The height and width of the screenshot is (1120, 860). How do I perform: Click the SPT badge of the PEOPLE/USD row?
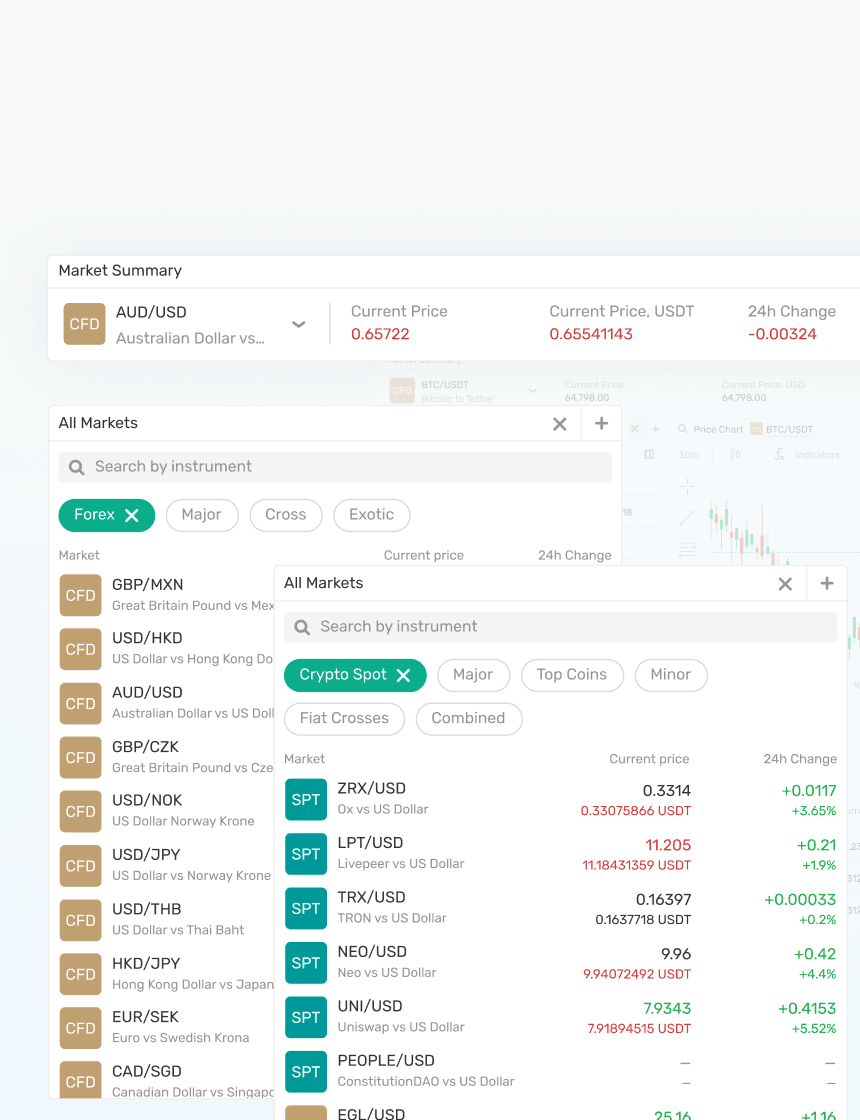click(x=306, y=1071)
